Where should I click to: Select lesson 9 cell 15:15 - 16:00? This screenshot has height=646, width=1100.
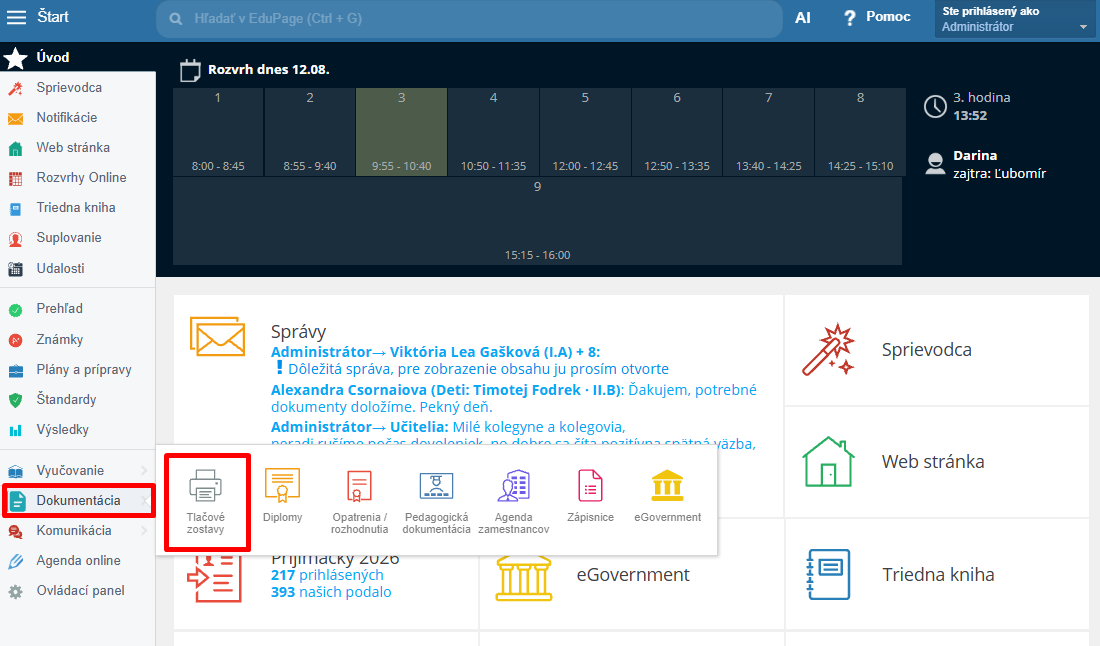click(537, 221)
